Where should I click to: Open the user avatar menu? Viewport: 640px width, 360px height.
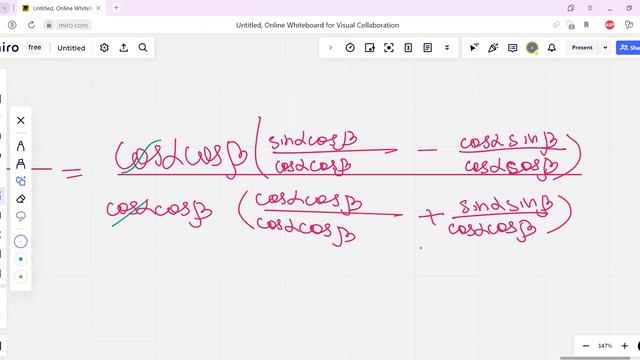point(532,48)
